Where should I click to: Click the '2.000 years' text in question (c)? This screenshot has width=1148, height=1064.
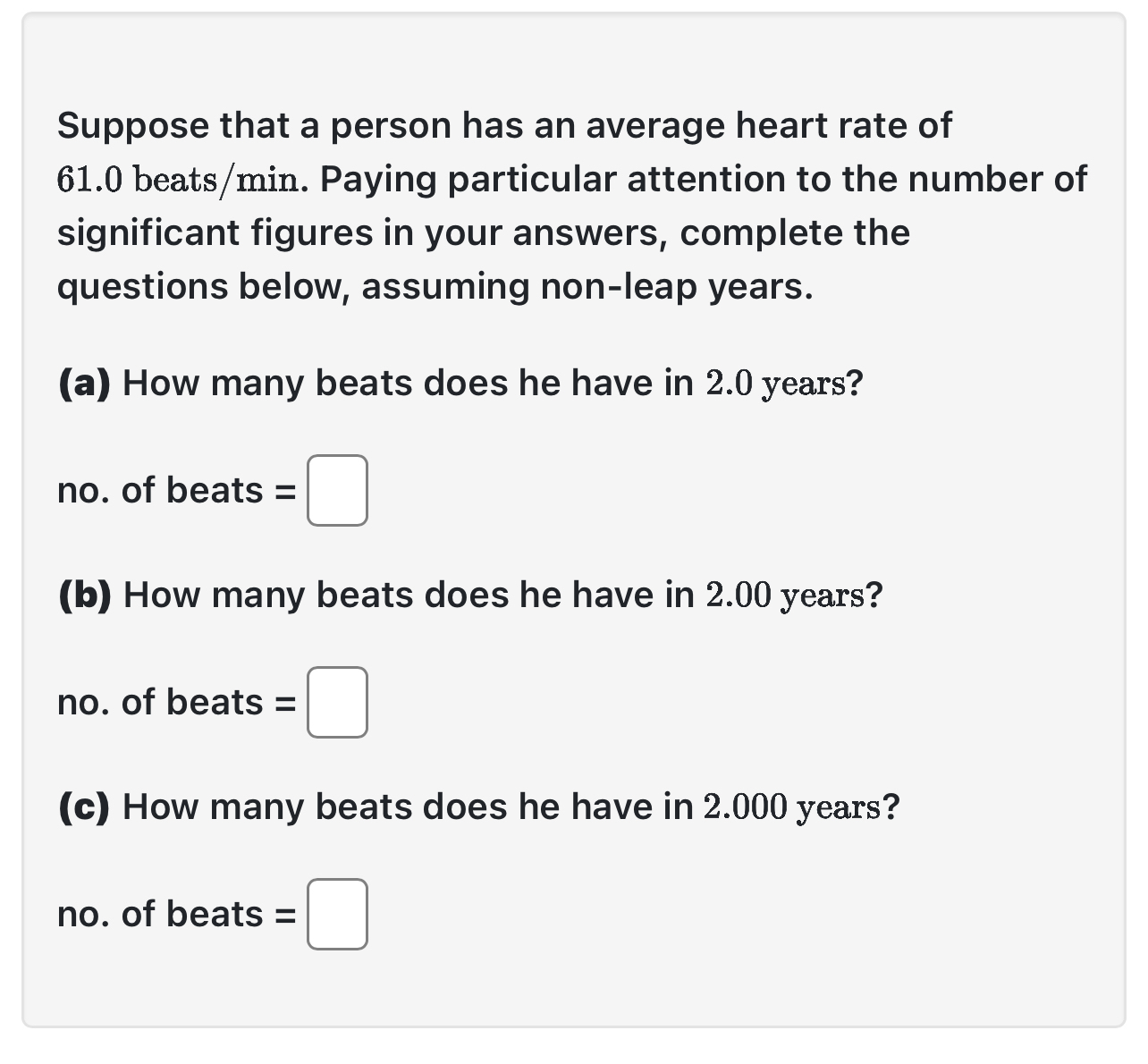tap(796, 806)
